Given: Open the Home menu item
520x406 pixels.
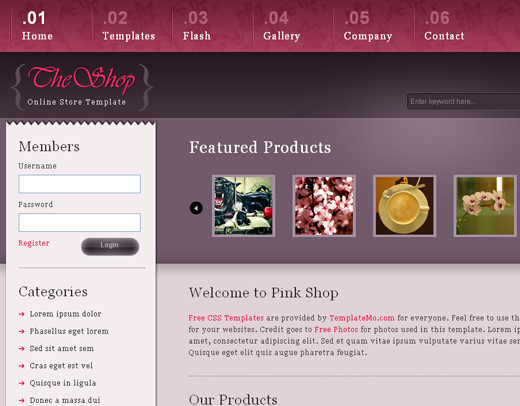Looking at the screenshot, I should [37, 26].
